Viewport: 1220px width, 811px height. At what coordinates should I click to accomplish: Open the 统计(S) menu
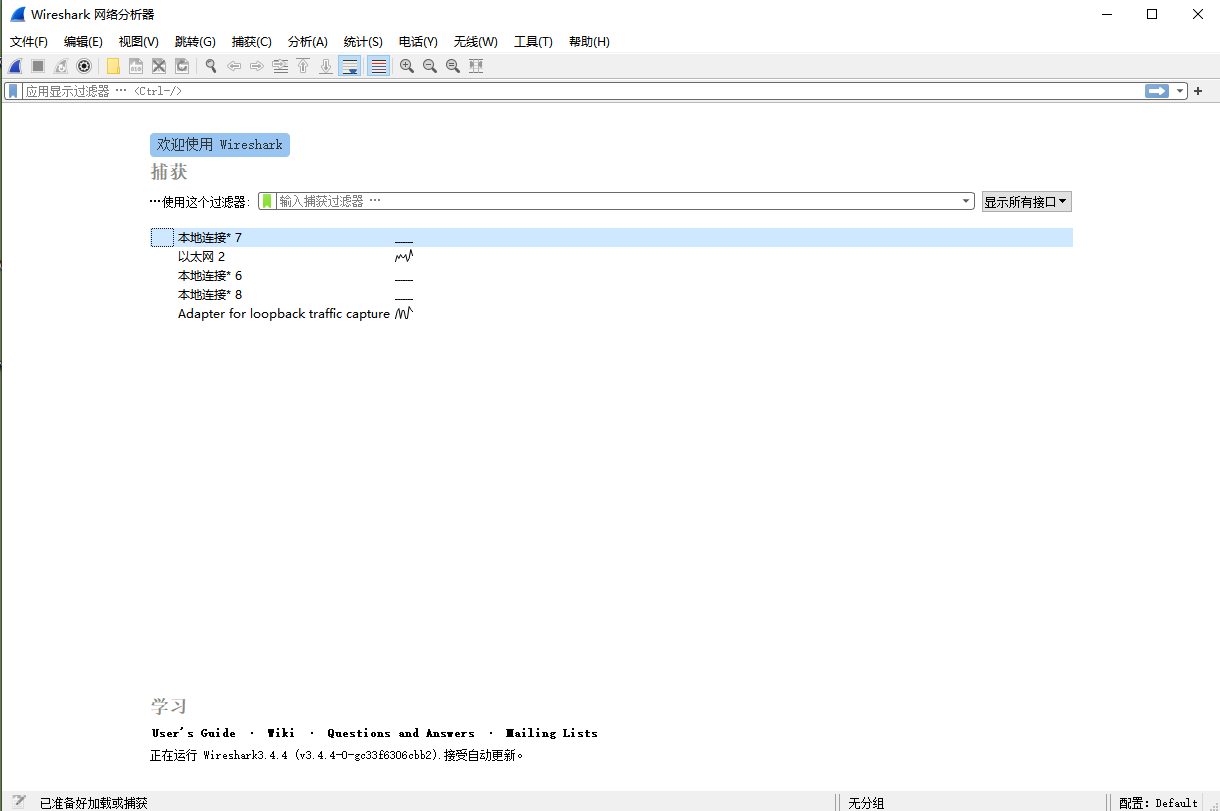point(362,42)
